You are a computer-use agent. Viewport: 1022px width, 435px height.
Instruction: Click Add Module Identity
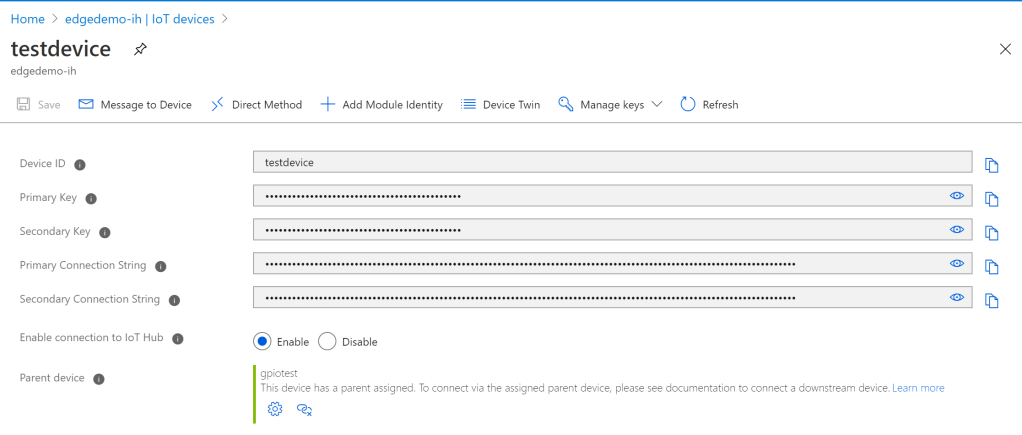tap(381, 104)
